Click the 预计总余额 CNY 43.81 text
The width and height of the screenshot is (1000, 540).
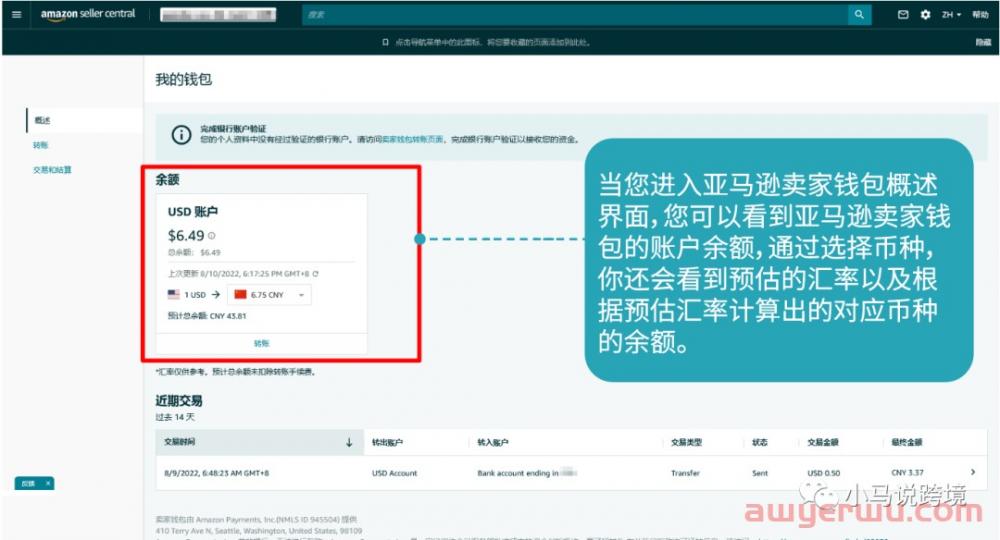207,316
